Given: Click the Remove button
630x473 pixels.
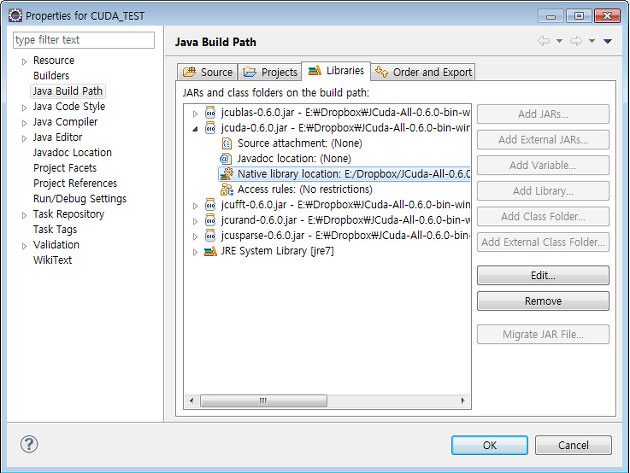Looking at the screenshot, I should (543, 301).
